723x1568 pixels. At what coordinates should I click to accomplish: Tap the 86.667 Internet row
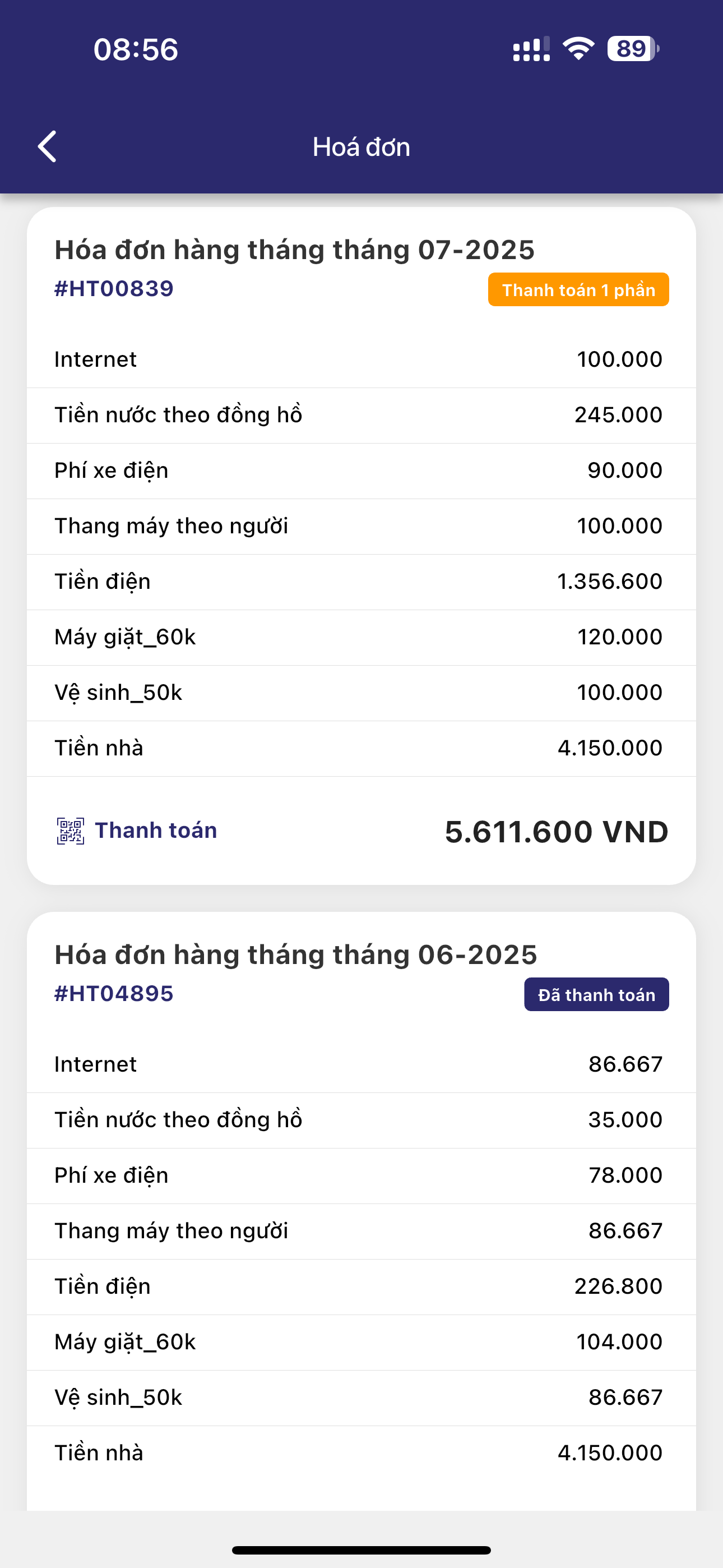pyautogui.click(x=361, y=1064)
